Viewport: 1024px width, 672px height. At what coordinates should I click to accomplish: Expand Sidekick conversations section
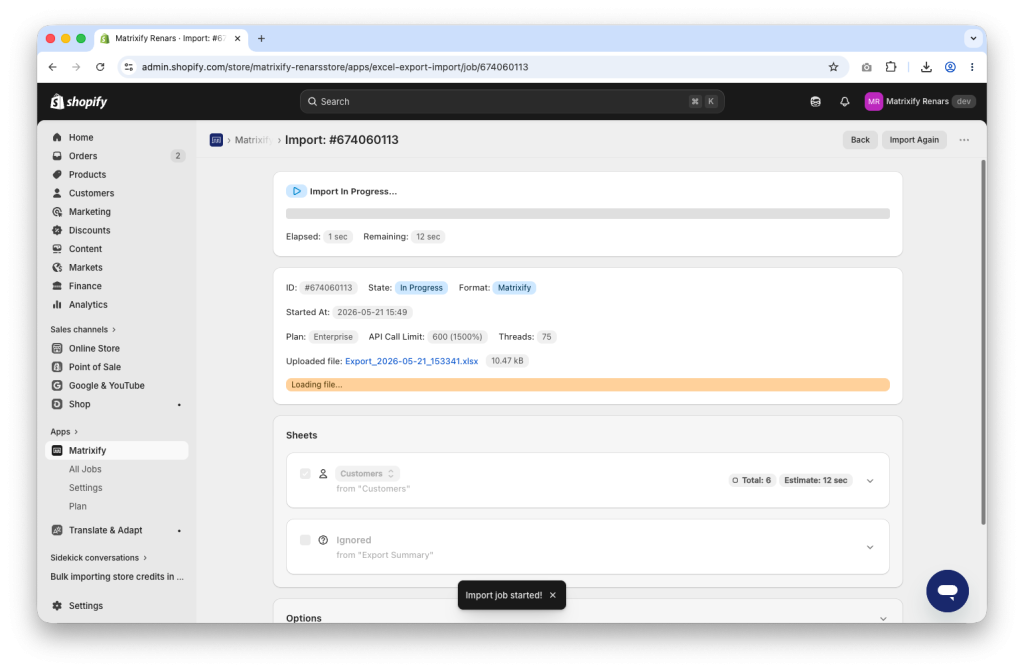[x=99, y=558]
